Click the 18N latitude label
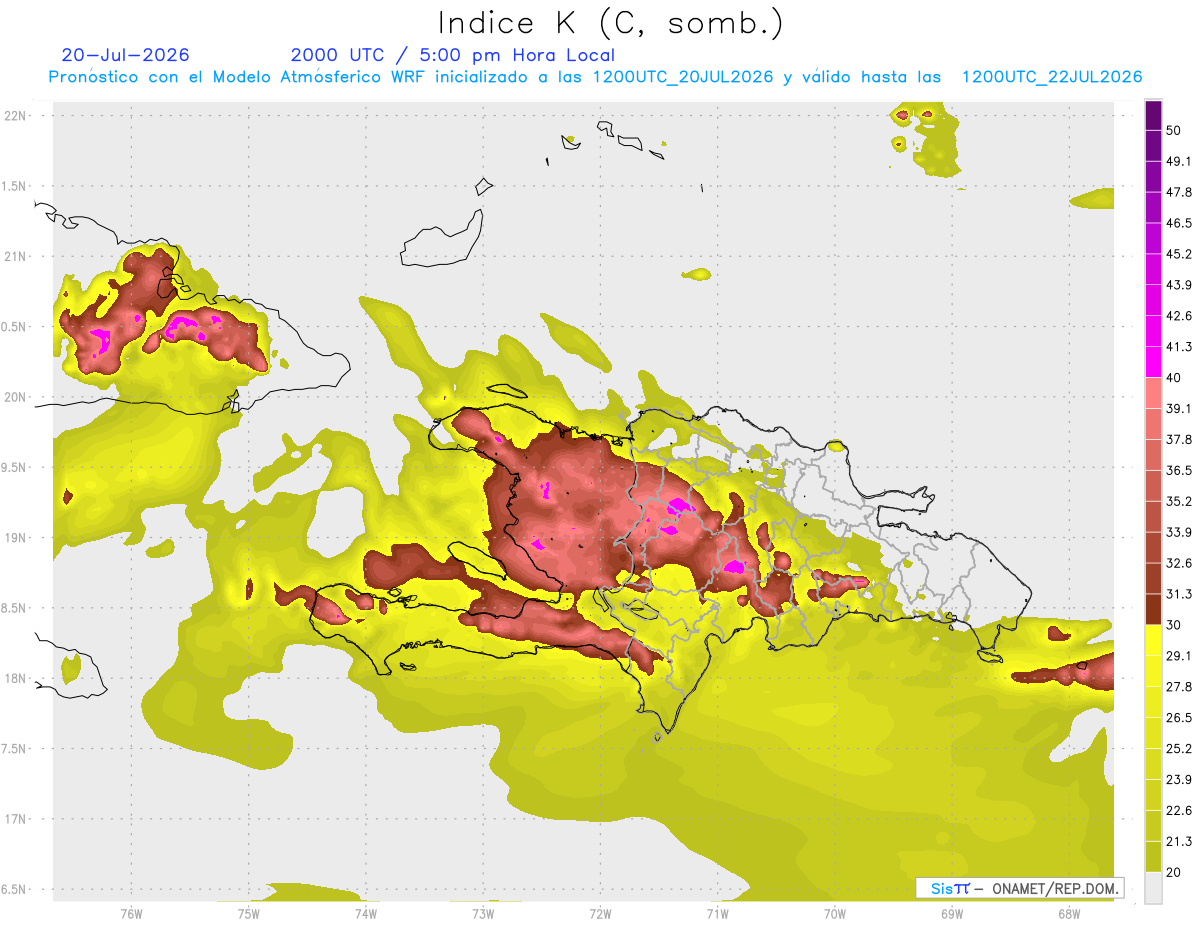The image size is (1200, 927). [x=15, y=679]
